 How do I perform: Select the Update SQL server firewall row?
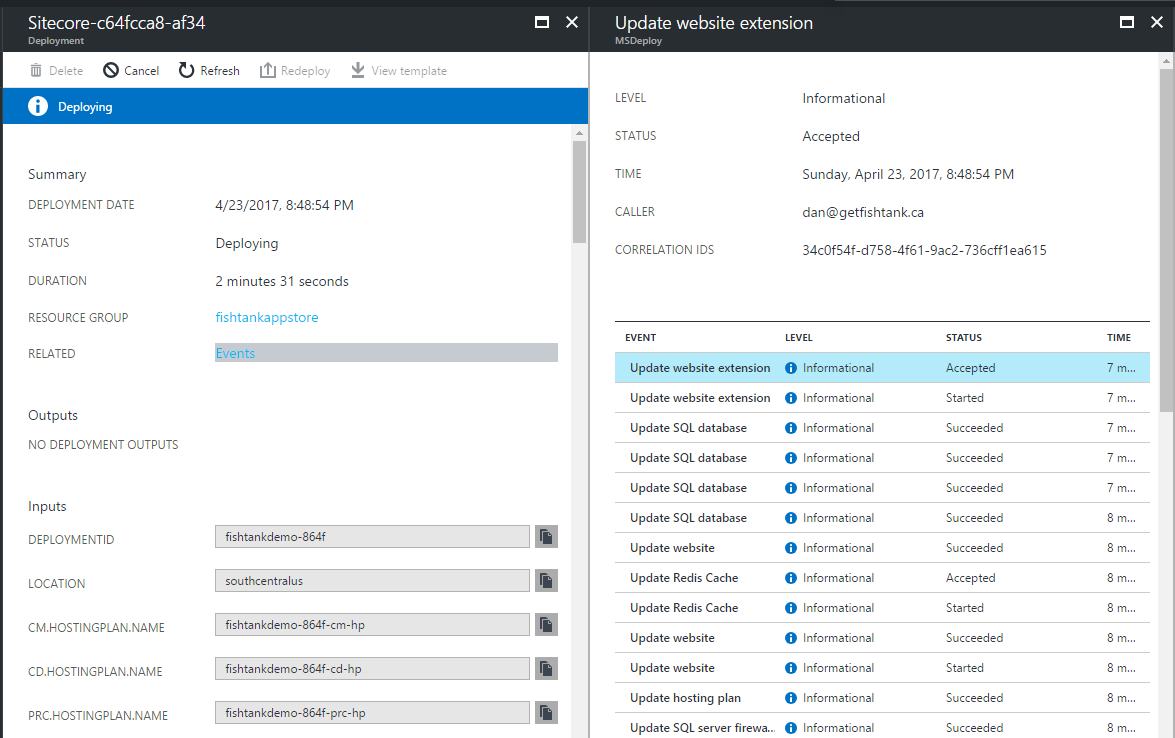(x=882, y=725)
